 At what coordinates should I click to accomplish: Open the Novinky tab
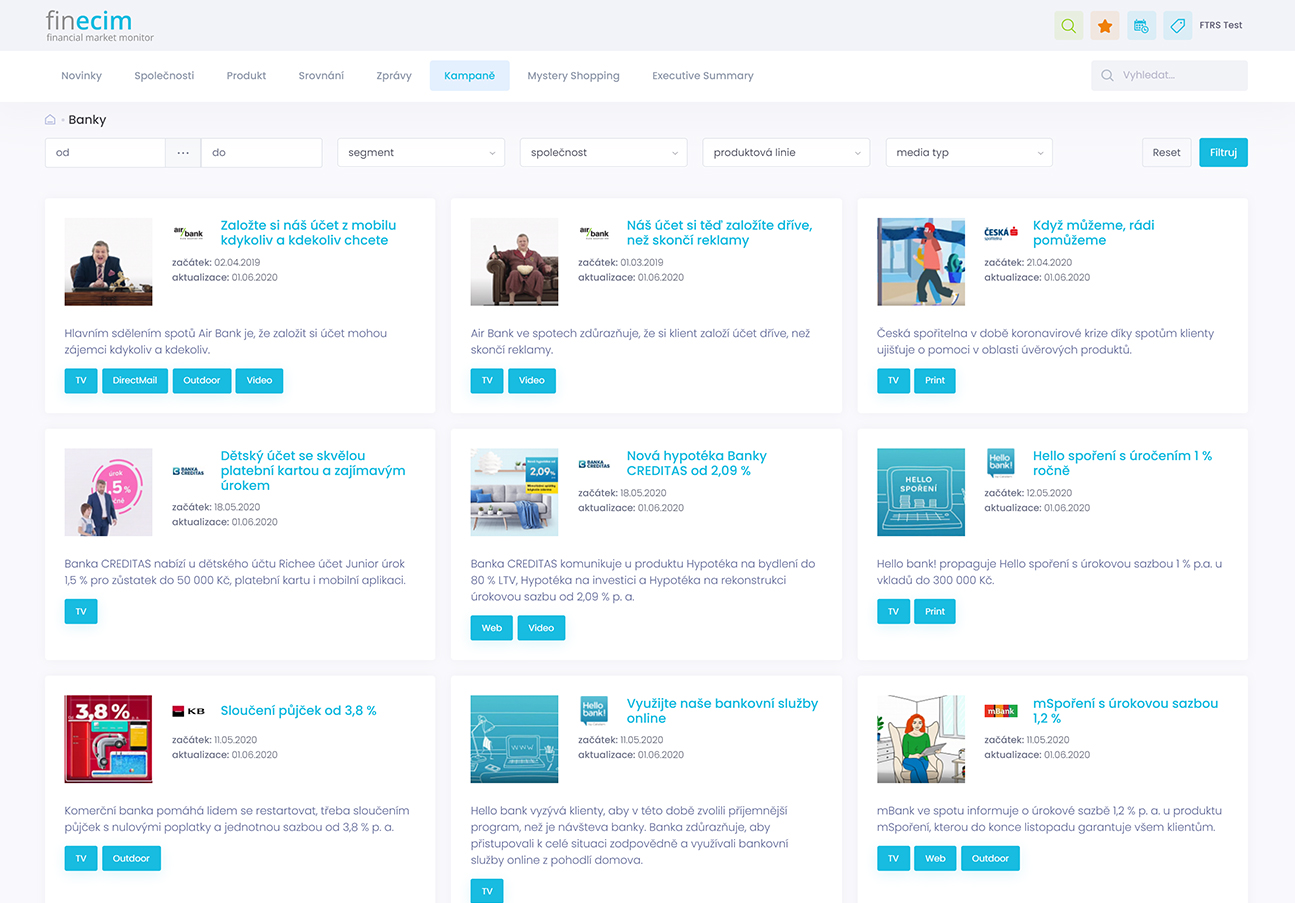(x=81, y=76)
